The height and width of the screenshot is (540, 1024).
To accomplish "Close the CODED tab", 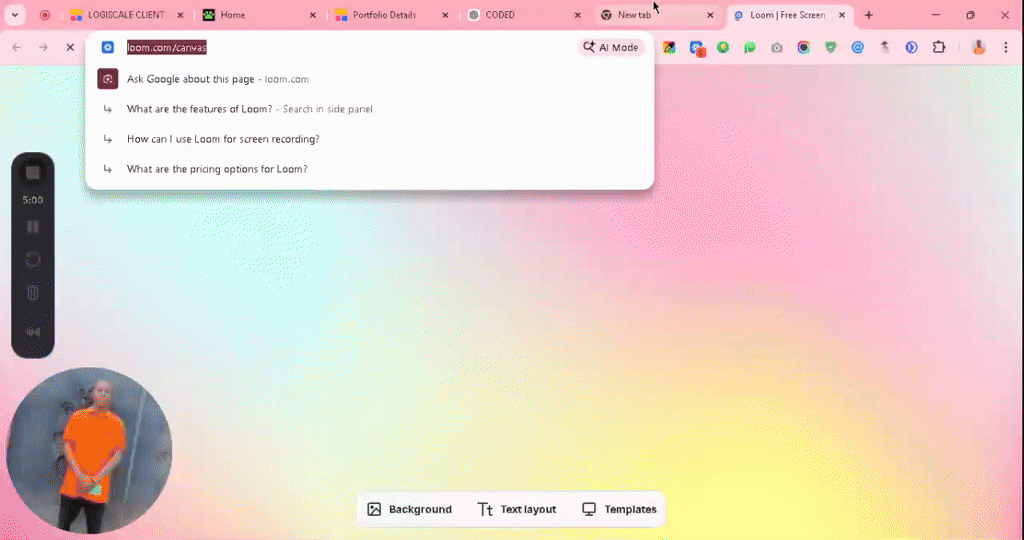I will pyautogui.click(x=577, y=15).
